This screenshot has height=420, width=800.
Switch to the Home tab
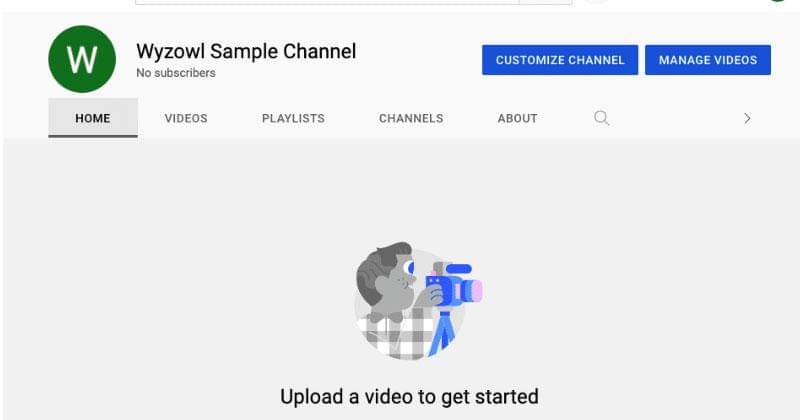[92, 118]
